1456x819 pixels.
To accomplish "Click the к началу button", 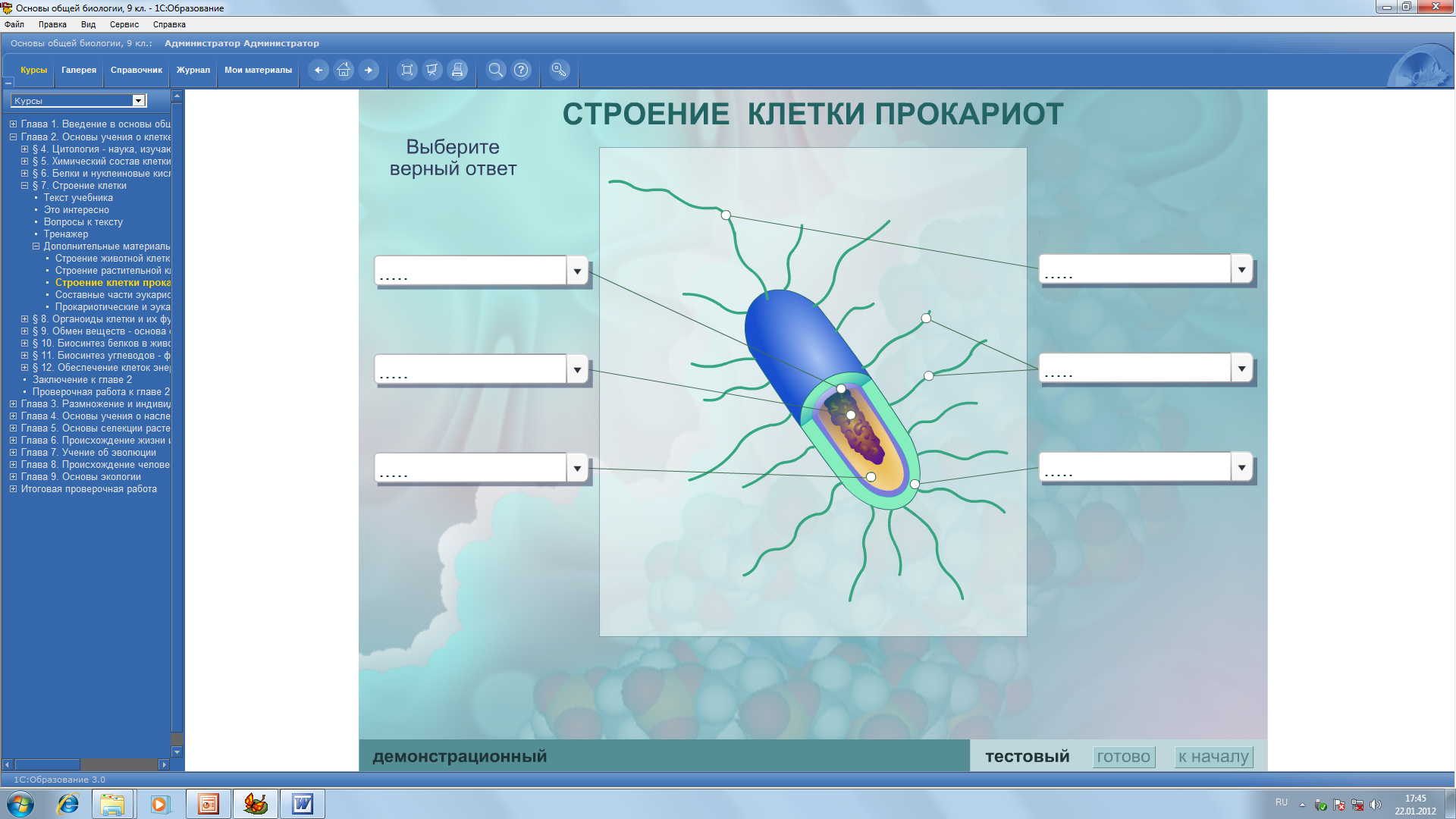I will click(x=1213, y=757).
